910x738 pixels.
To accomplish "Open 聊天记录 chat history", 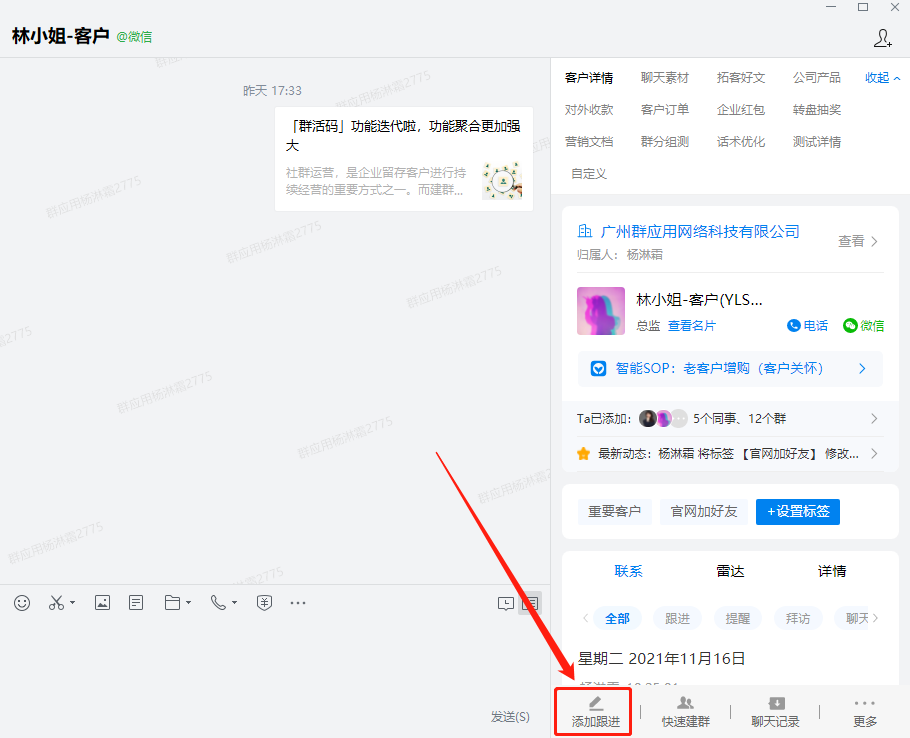I will [x=775, y=711].
